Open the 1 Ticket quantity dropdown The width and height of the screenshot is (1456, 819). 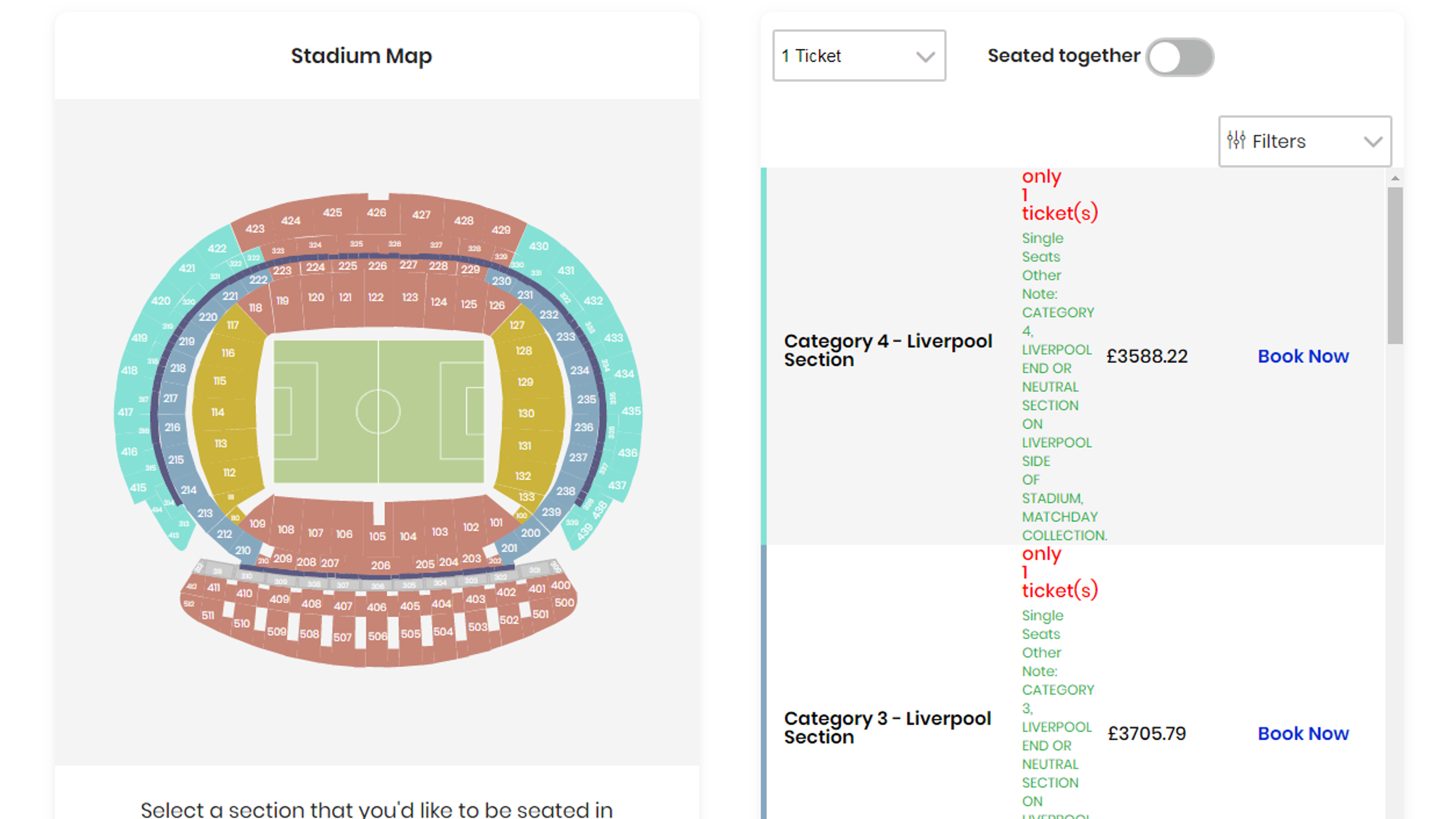(859, 55)
